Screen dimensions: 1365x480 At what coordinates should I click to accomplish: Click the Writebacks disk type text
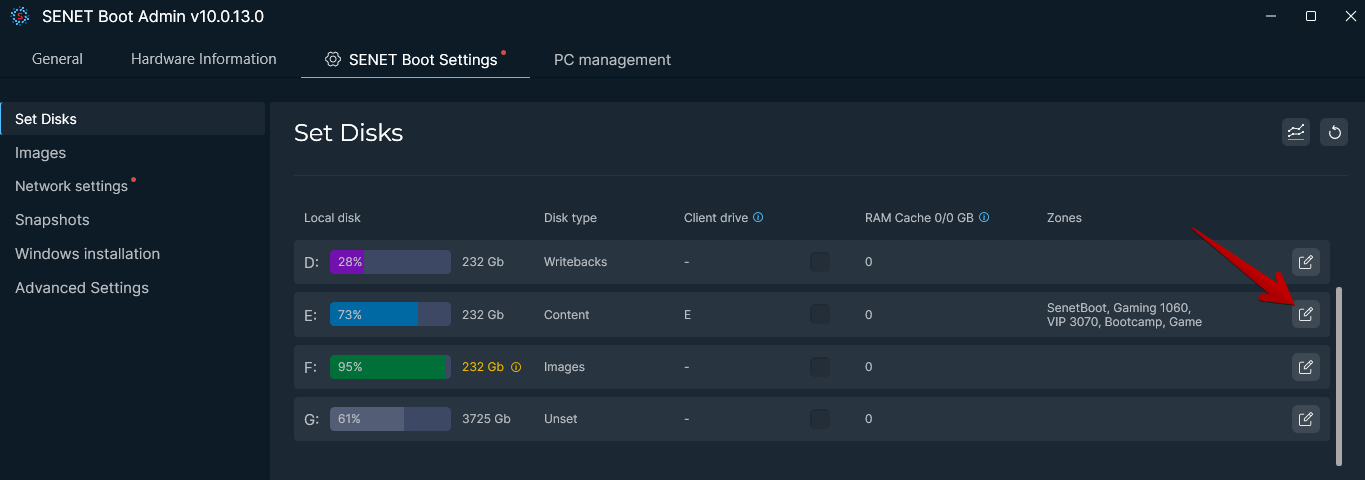tap(575, 262)
